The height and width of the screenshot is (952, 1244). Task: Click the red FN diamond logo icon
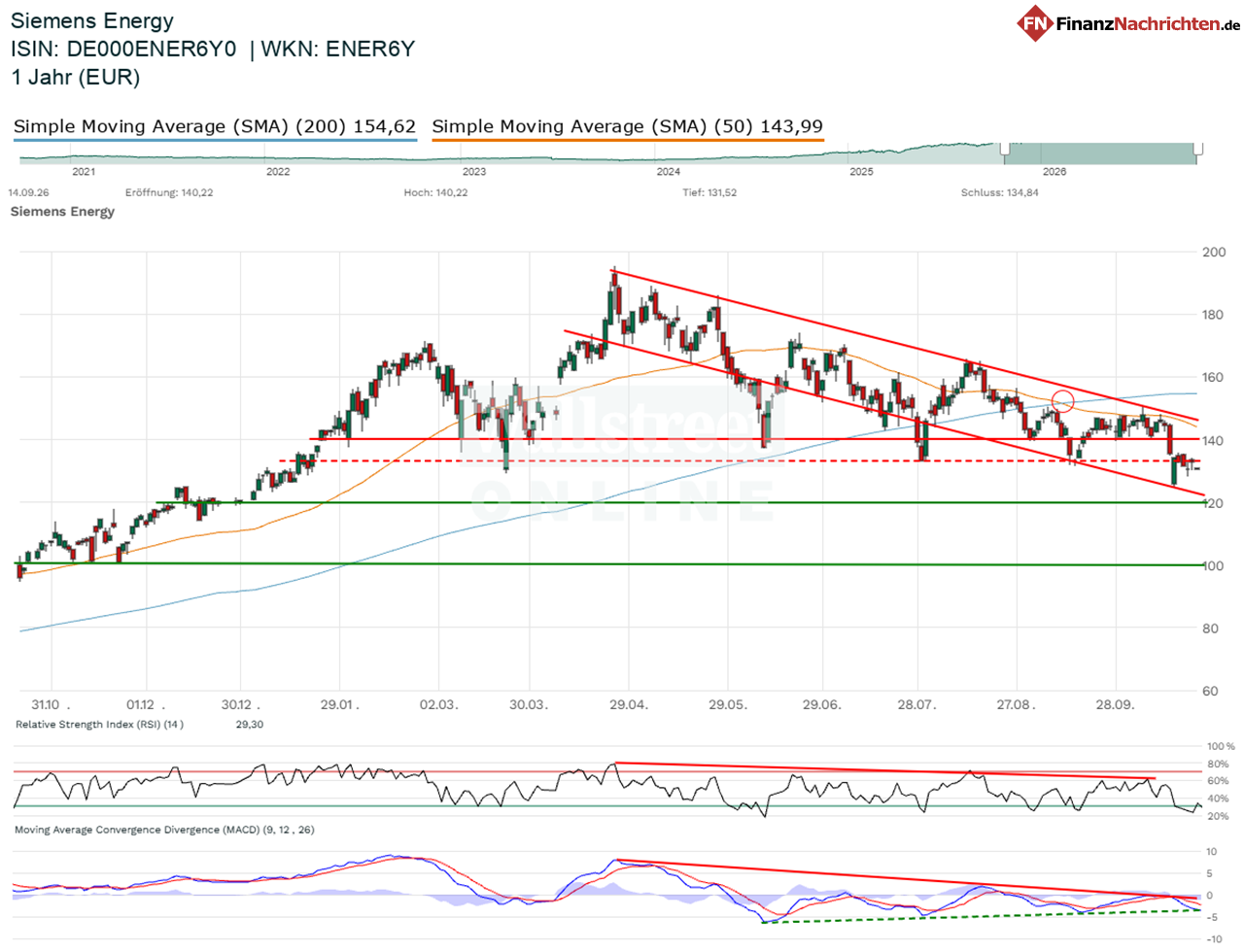[1035, 22]
